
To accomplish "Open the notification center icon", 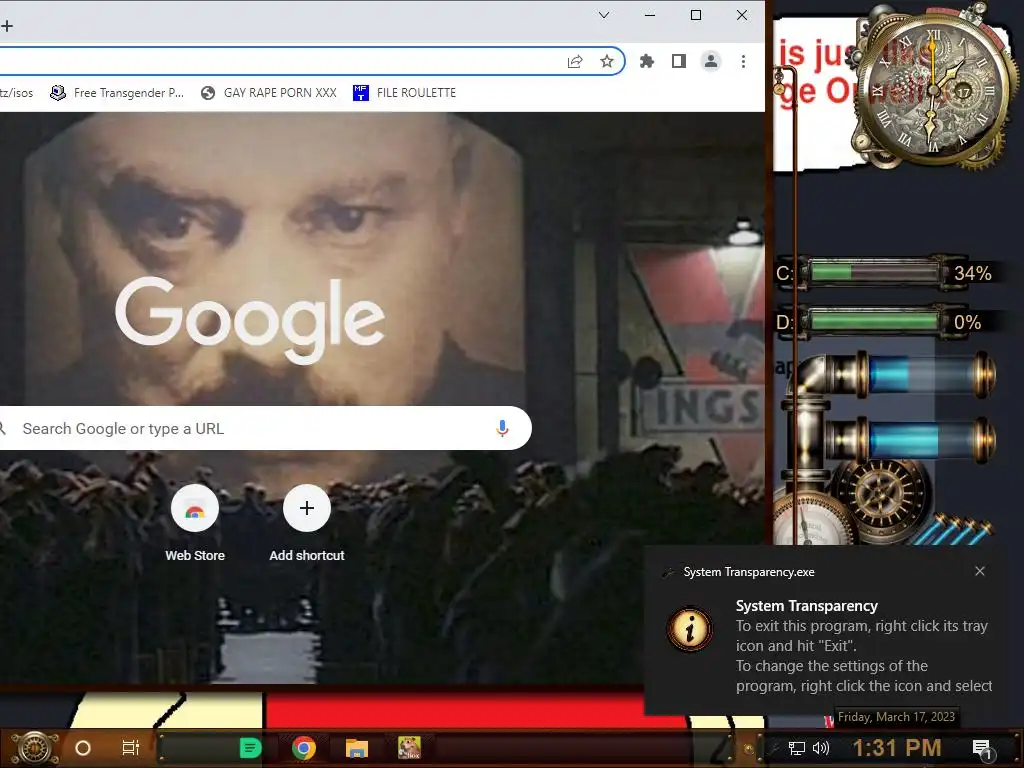I will point(982,749).
